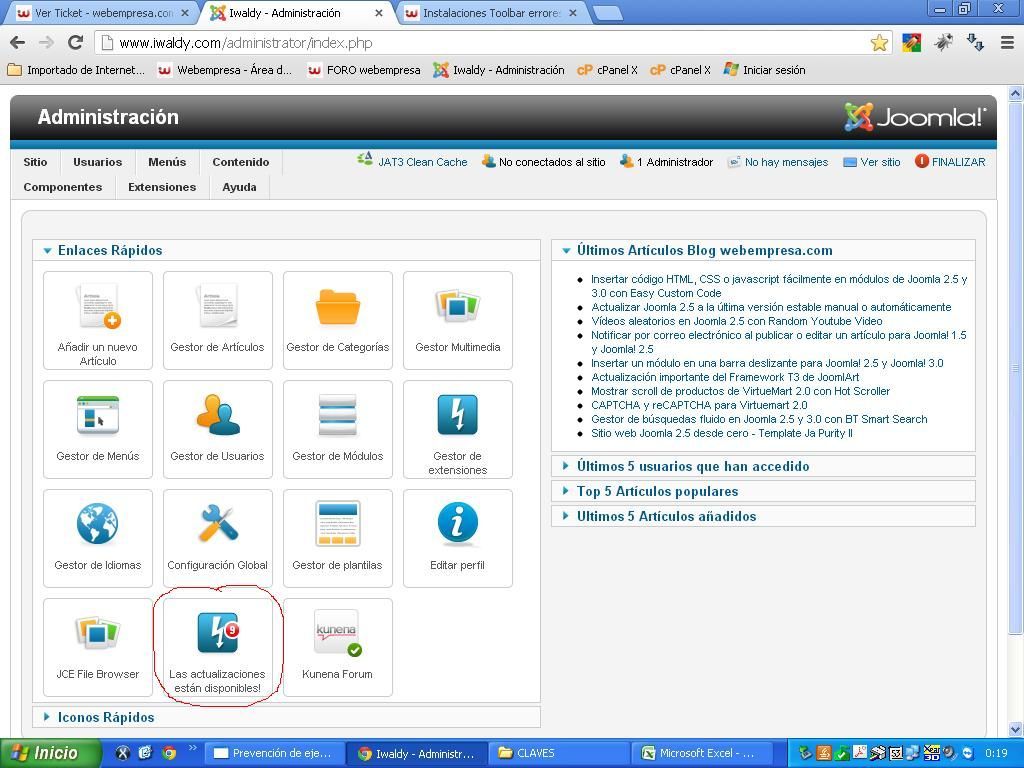Image resolution: width=1024 pixels, height=768 pixels.
Task: Open the Usuarios menu
Action: (x=97, y=162)
